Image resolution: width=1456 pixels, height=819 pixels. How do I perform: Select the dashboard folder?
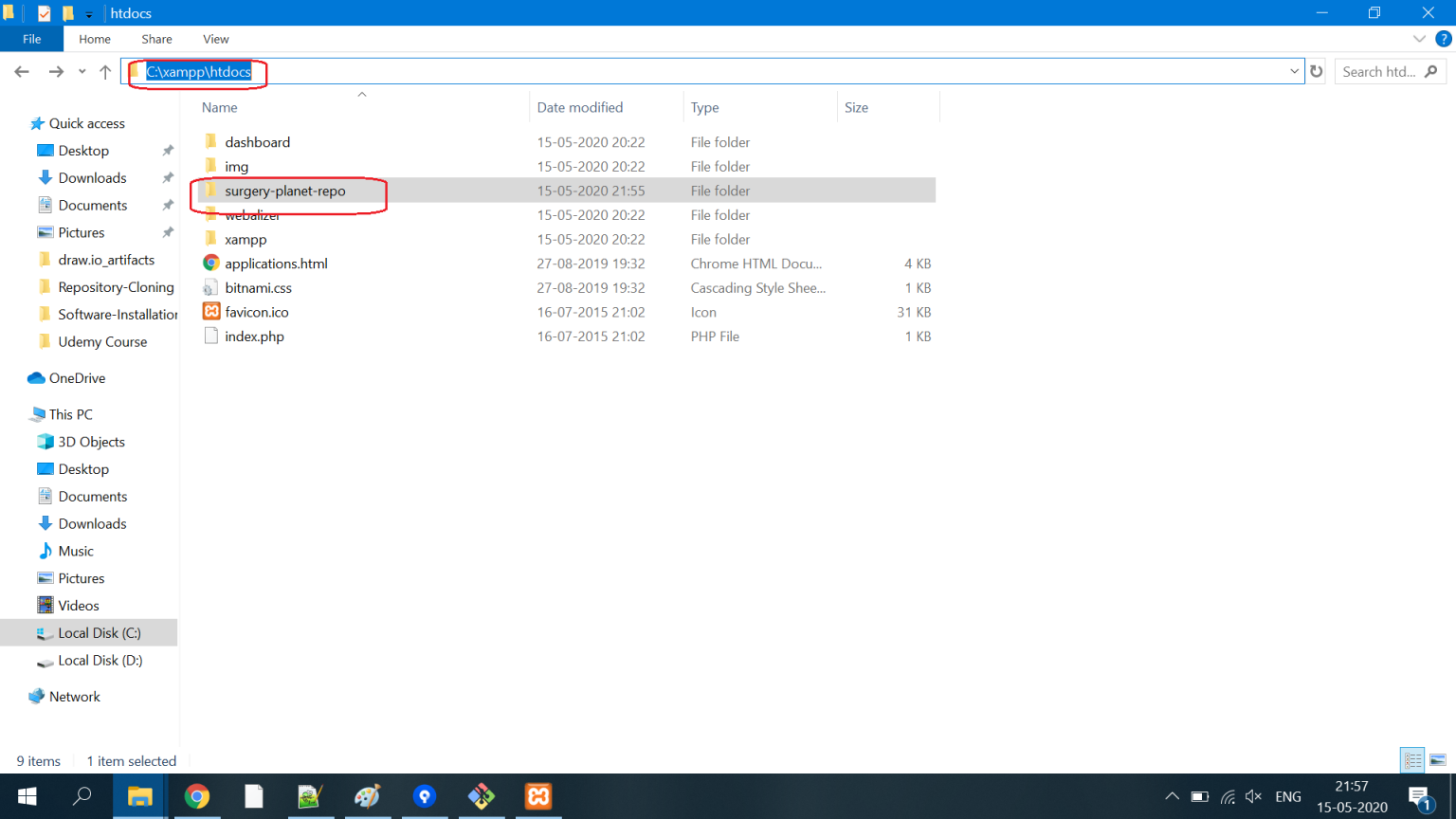point(257,142)
